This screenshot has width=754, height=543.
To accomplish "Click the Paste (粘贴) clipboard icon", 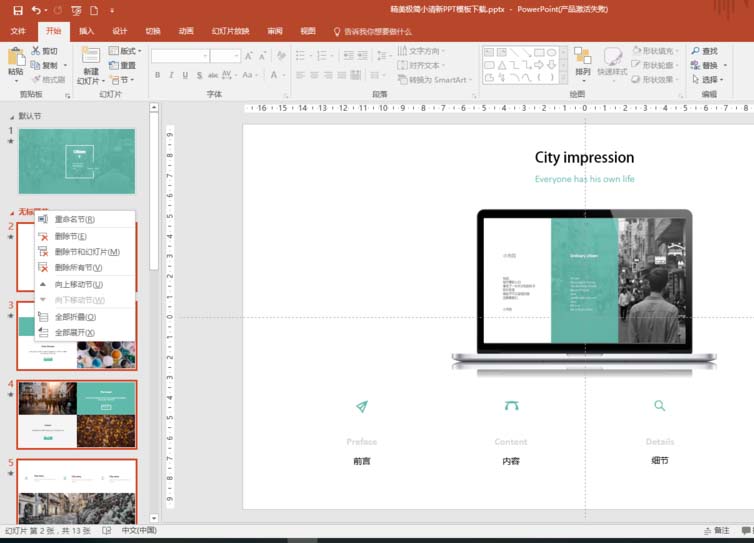I will (x=16, y=56).
